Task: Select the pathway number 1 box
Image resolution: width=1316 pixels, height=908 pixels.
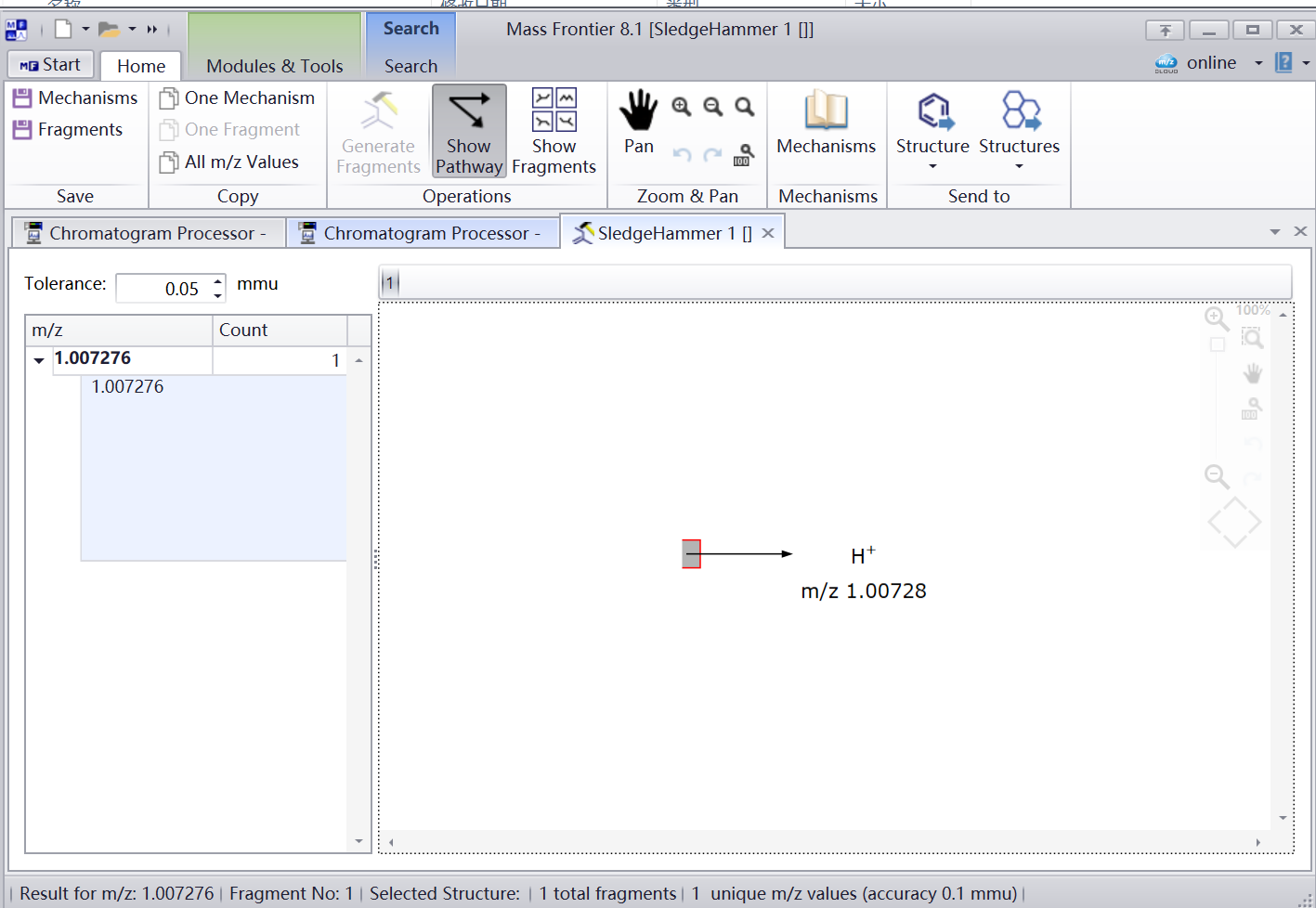Action: coord(390,282)
